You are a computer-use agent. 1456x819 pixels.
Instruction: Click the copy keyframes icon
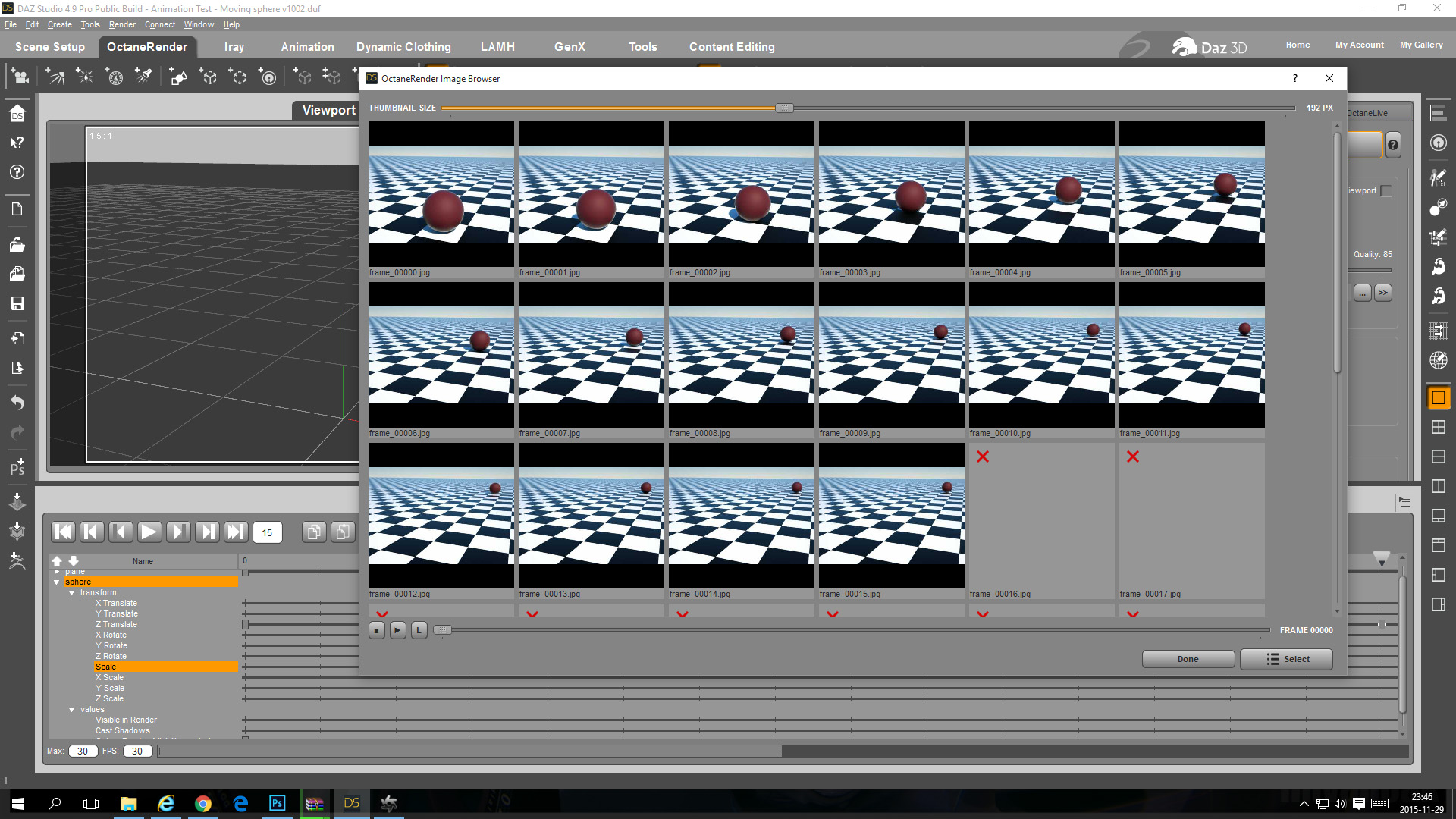313,532
